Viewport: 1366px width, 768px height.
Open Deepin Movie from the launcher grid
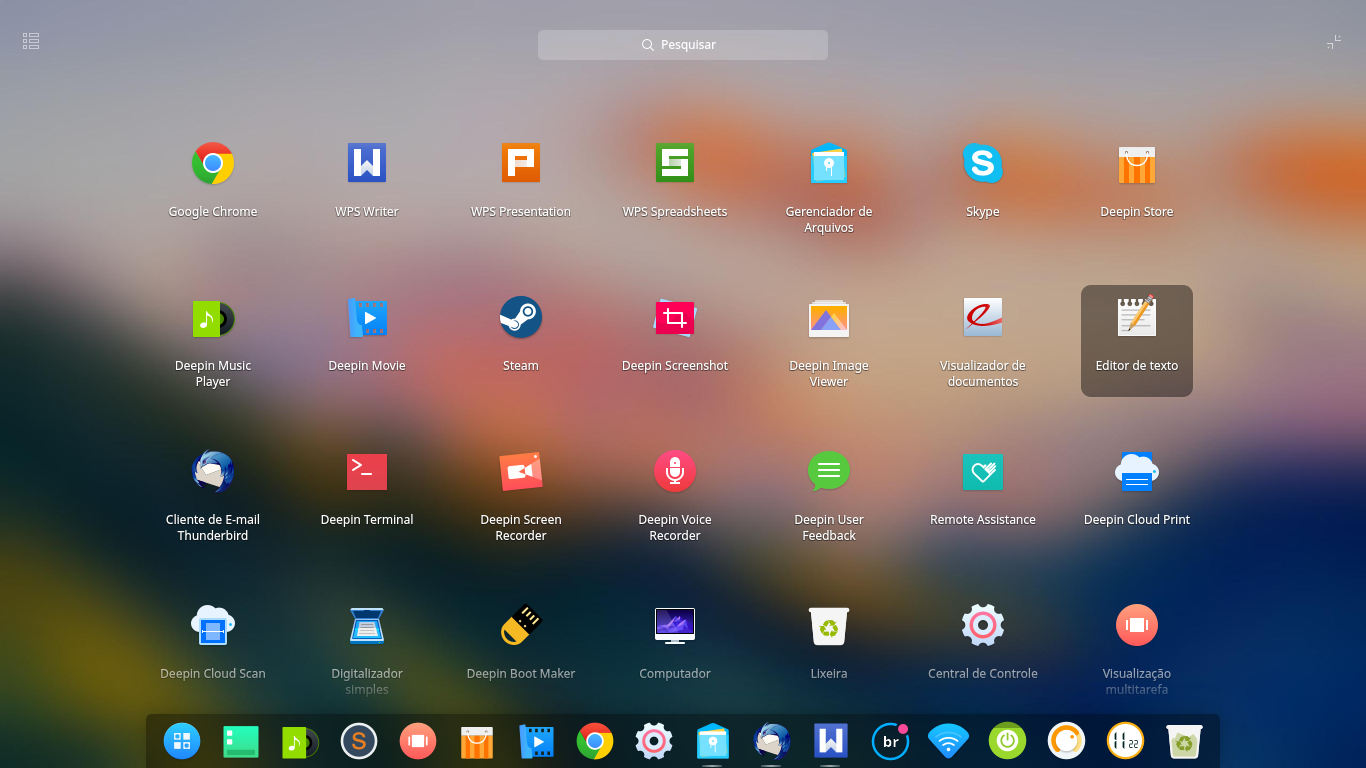click(367, 319)
